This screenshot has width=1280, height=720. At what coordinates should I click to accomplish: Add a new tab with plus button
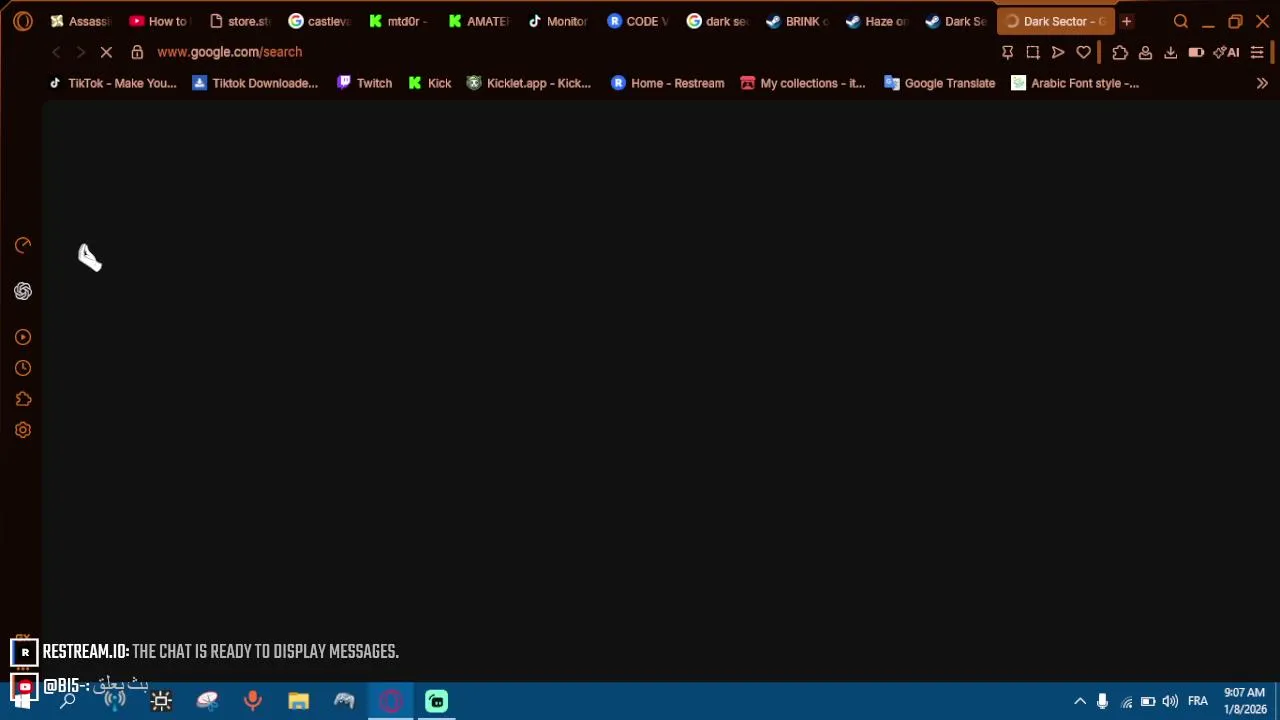click(x=1126, y=21)
